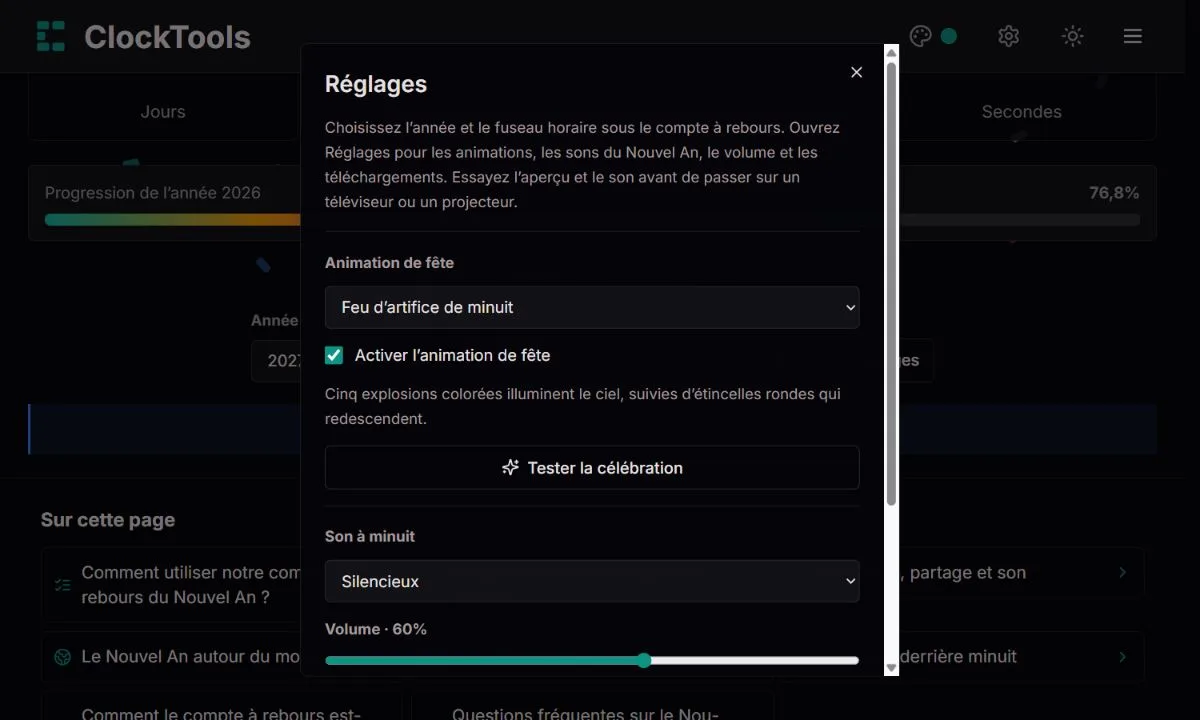This screenshot has height=720, width=1200.
Task: Click the "Sur cette page" heading
Action: click(x=108, y=520)
